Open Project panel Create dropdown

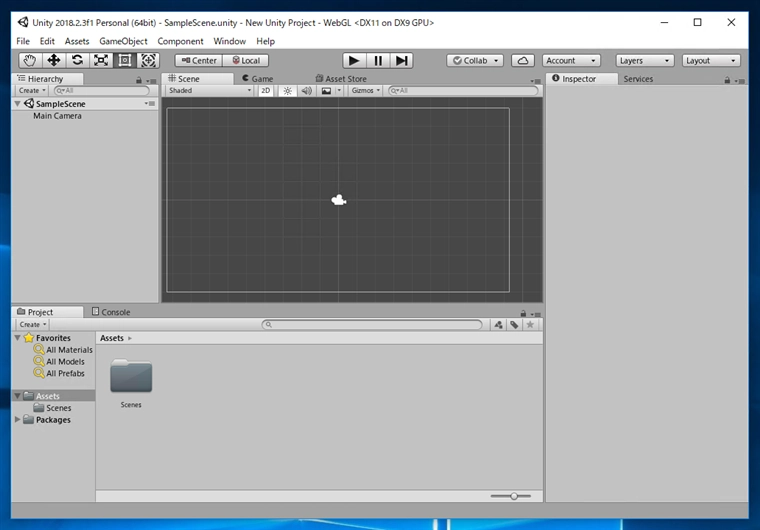(32, 324)
